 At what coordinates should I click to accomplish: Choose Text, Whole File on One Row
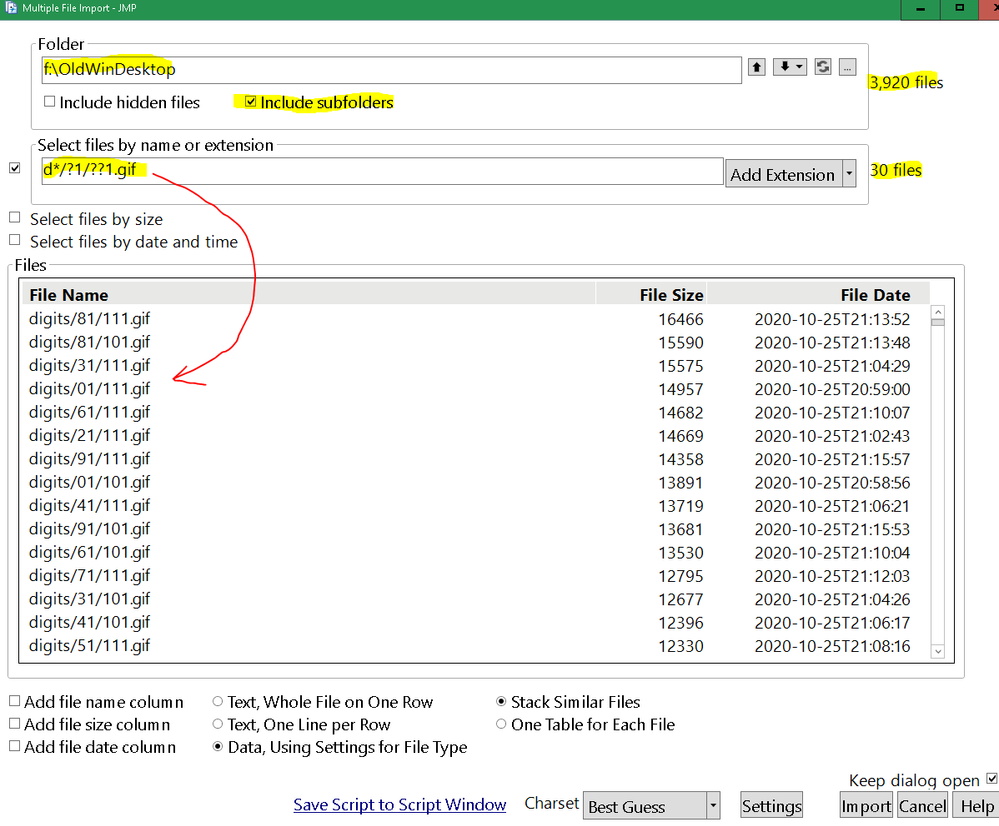tap(217, 702)
